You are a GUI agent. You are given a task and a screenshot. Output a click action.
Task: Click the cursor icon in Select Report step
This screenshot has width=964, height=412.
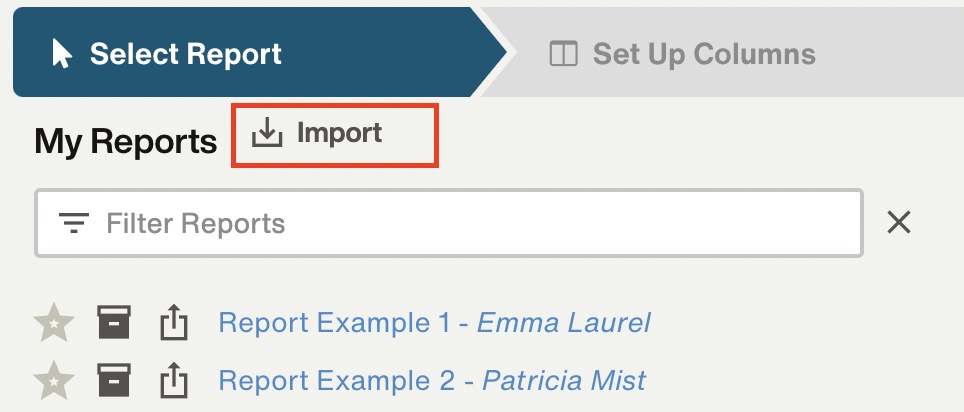[x=61, y=53]
